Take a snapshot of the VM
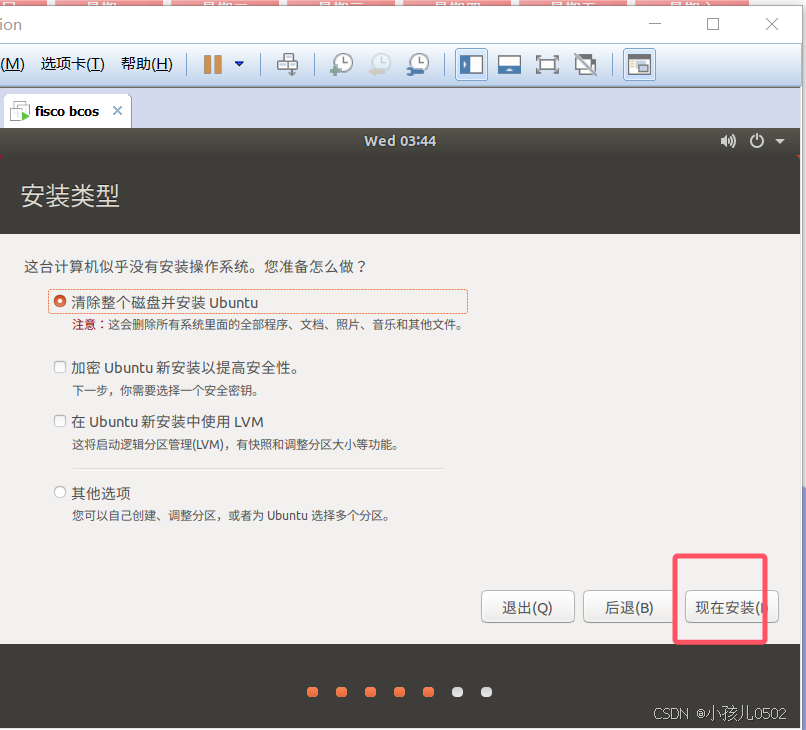Viewport: 806px width, 730px height. (341, 64)
